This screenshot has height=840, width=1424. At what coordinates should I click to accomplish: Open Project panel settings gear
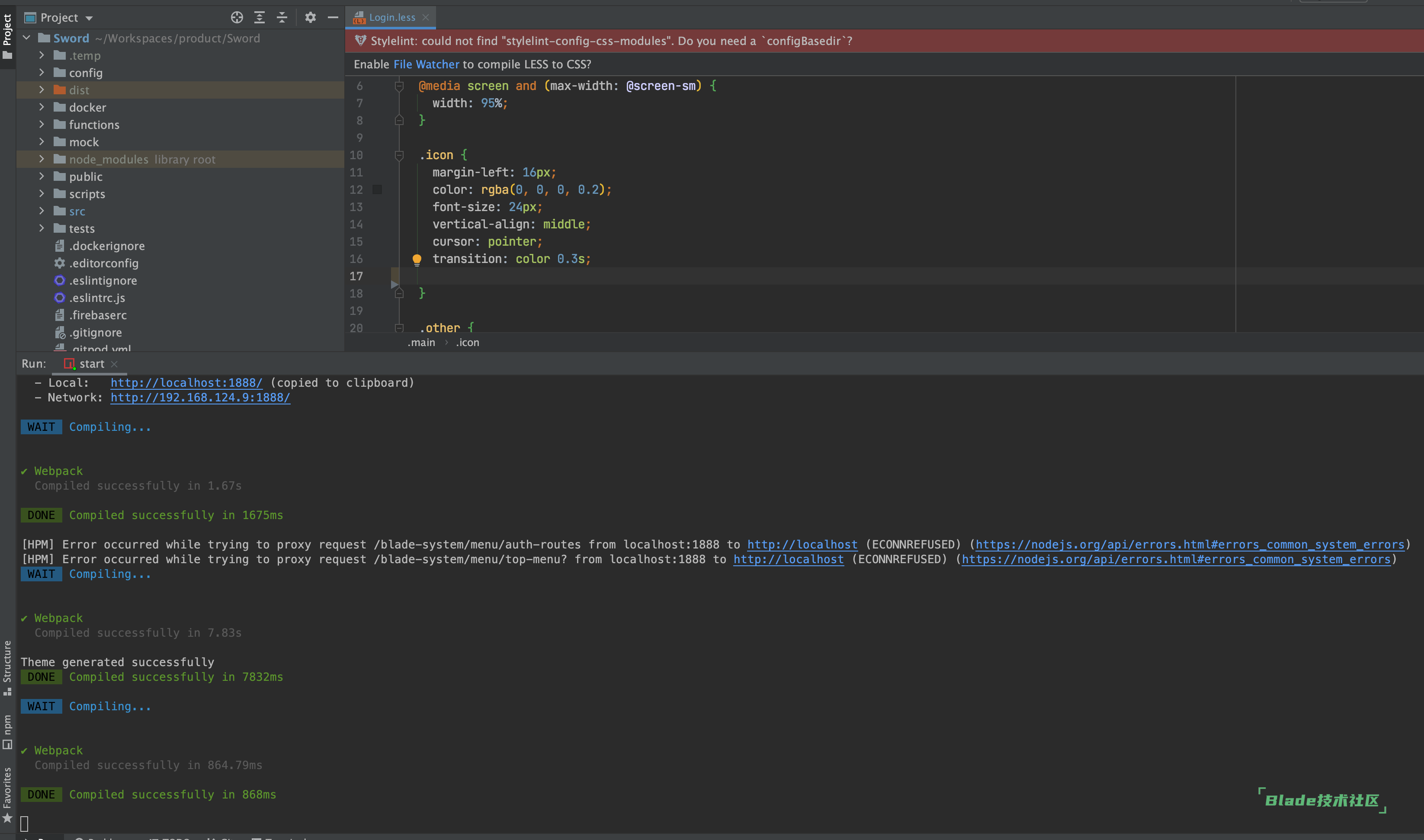pos(310,18)
